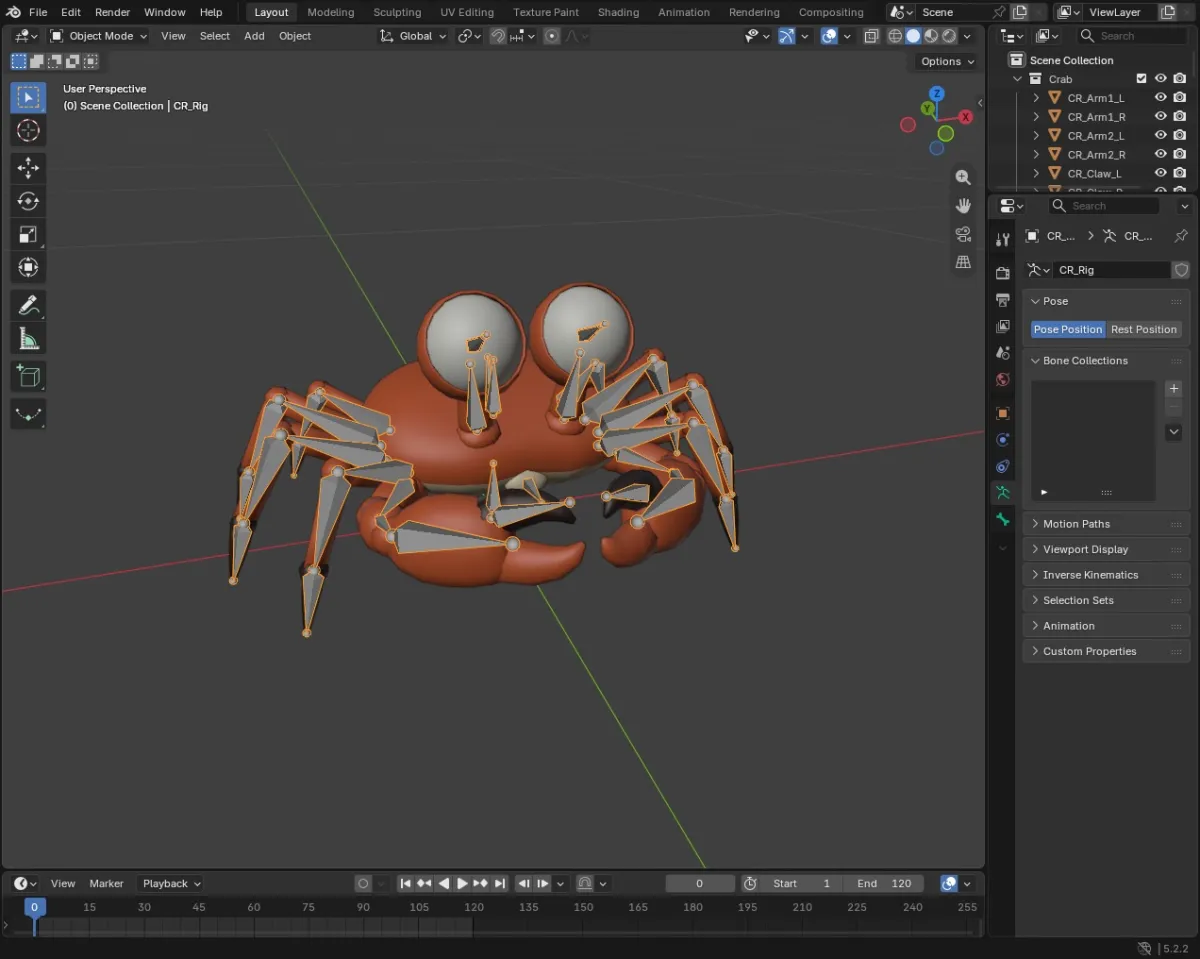Screen dimensions: 1200x959
Task: Toggle fake user shield for CR_Rig
Action: pos(1181,270)
